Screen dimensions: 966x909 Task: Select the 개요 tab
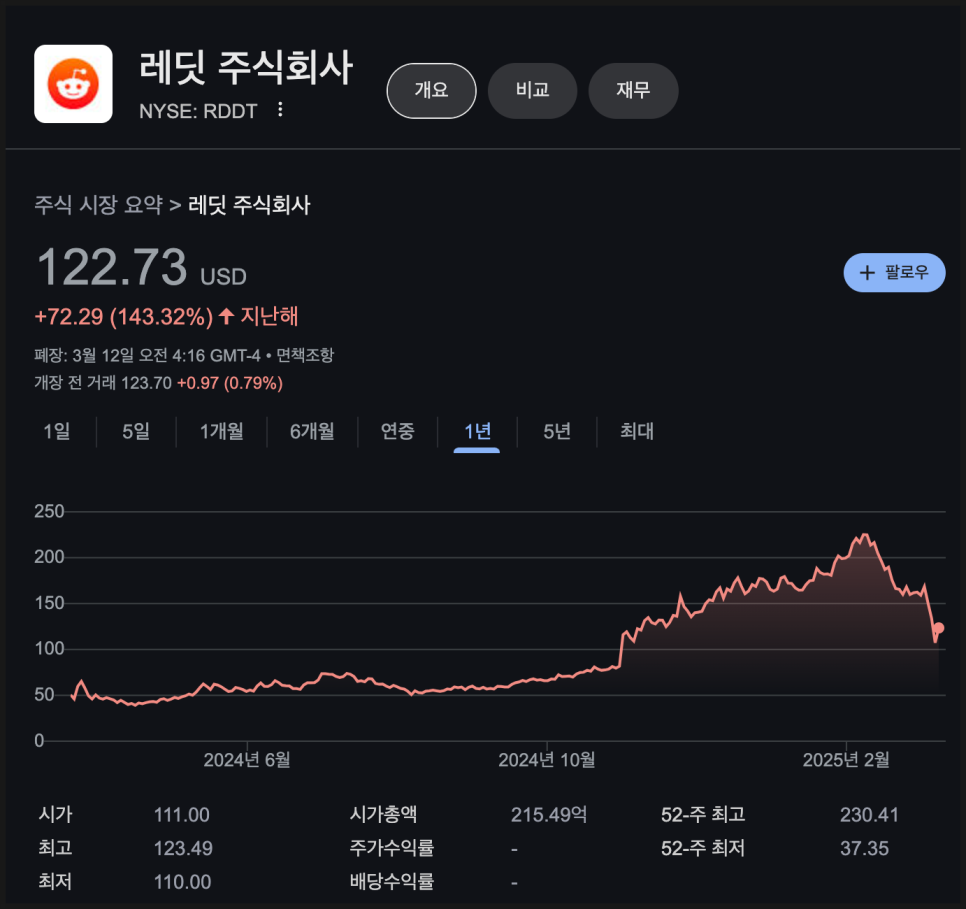pyautogui.click(x=431, y=91)
